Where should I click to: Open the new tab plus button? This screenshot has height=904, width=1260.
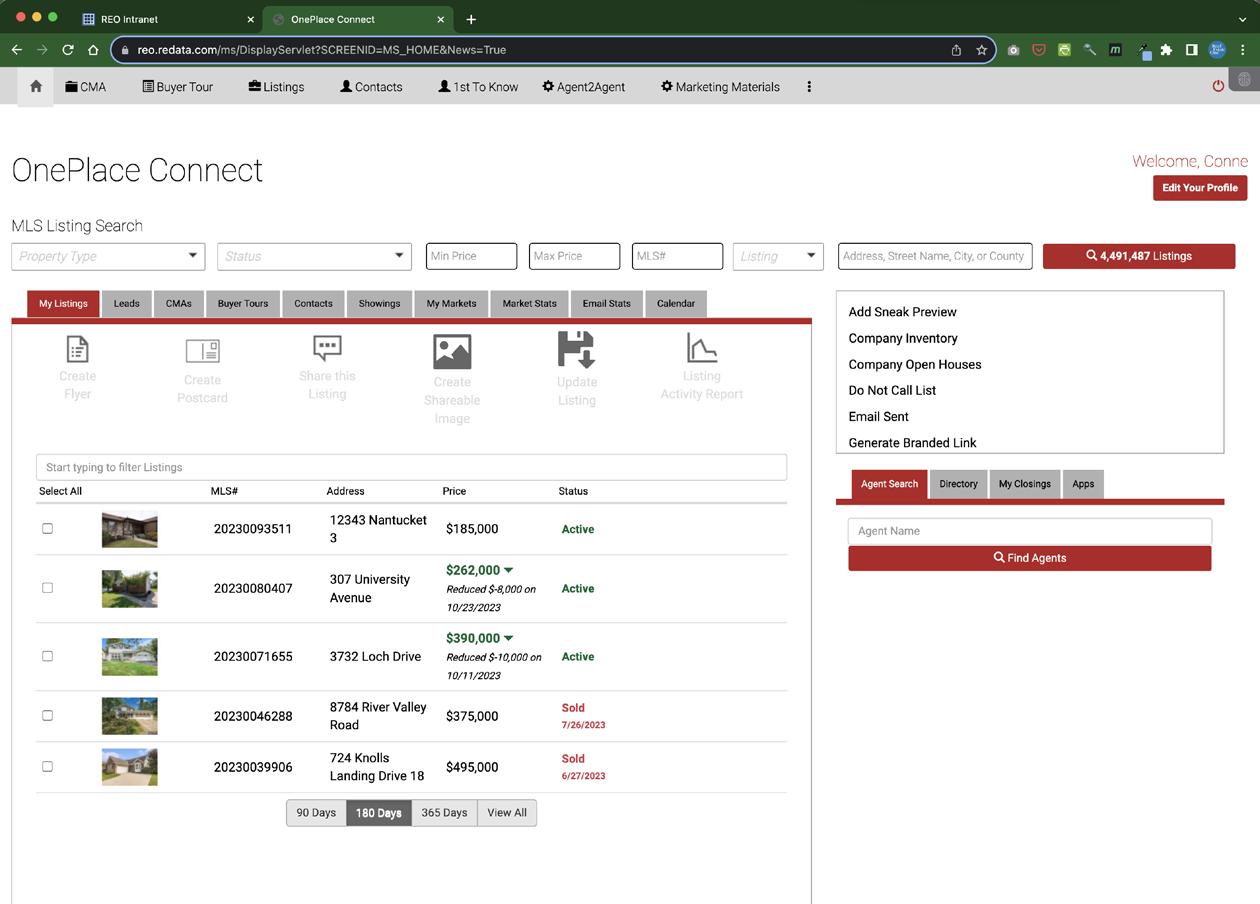tap(471, 19)
